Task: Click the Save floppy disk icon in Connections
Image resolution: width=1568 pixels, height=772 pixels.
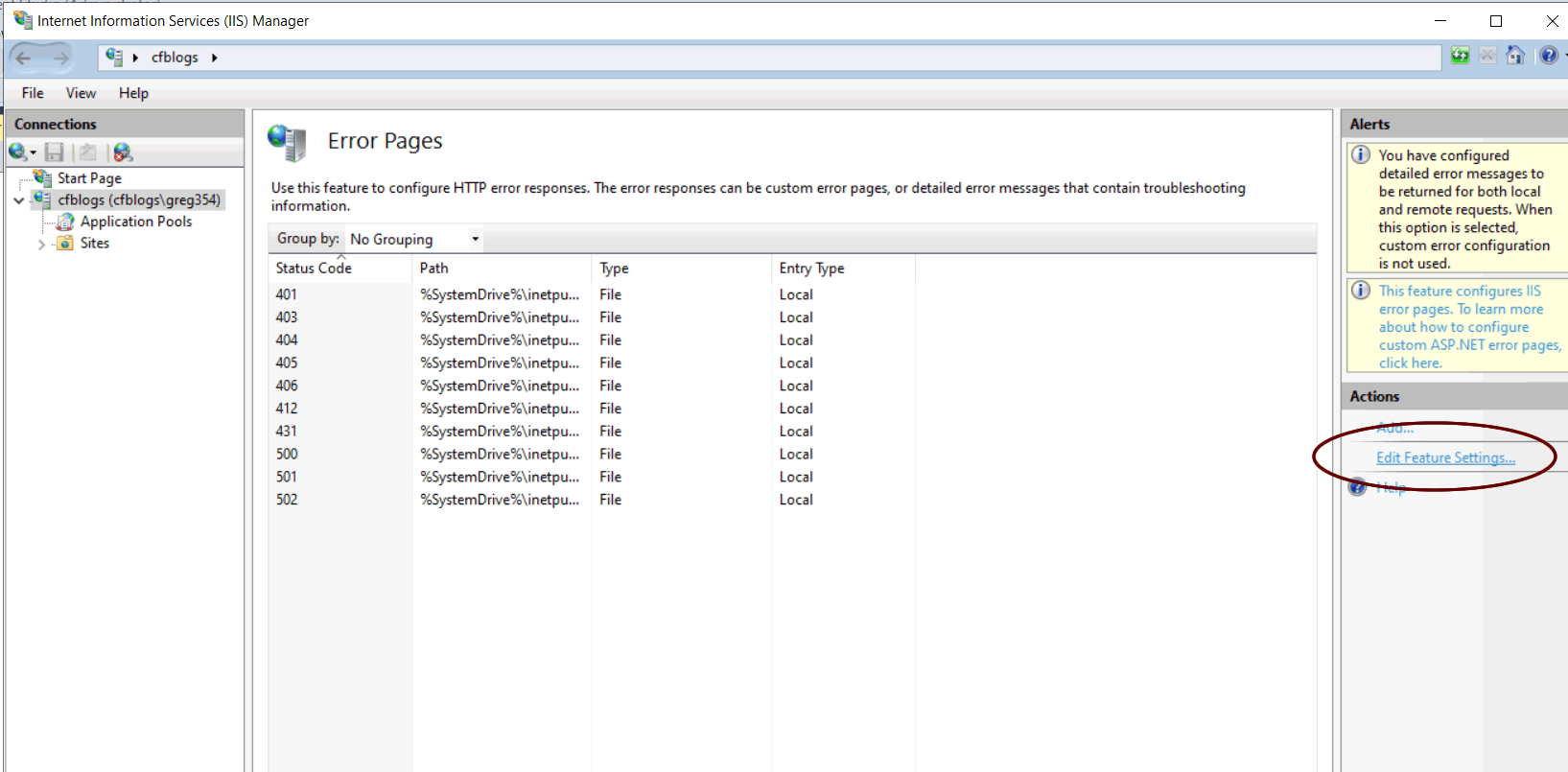Action: click(x=55, y=152)
